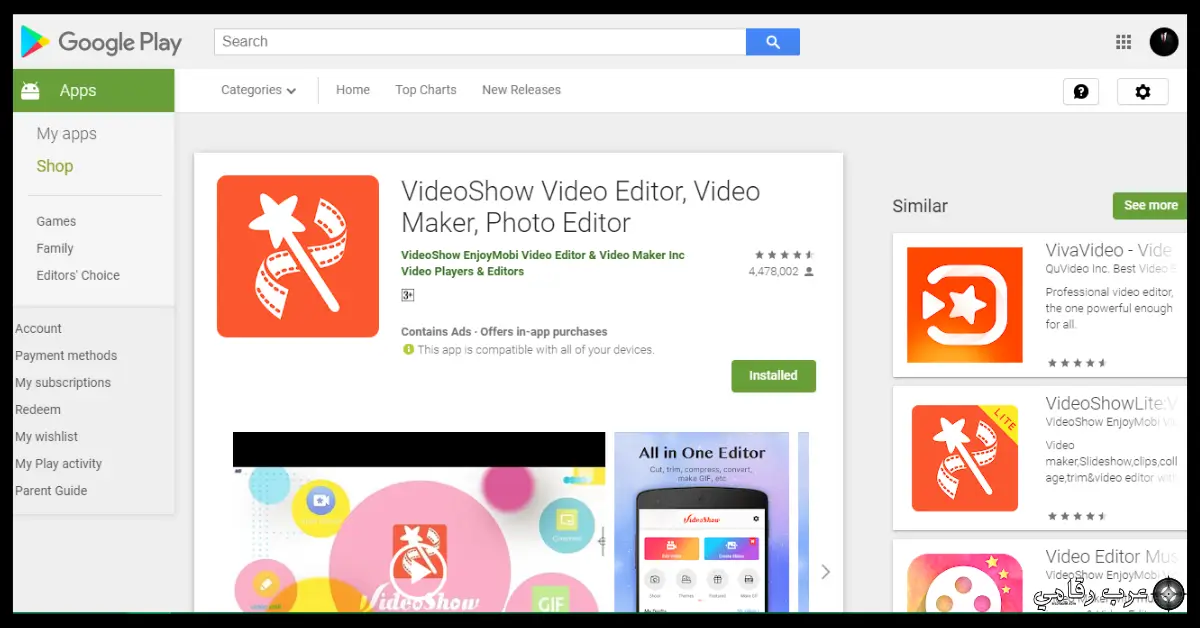Open the VideoShowLite app icon

pos(964,458)
